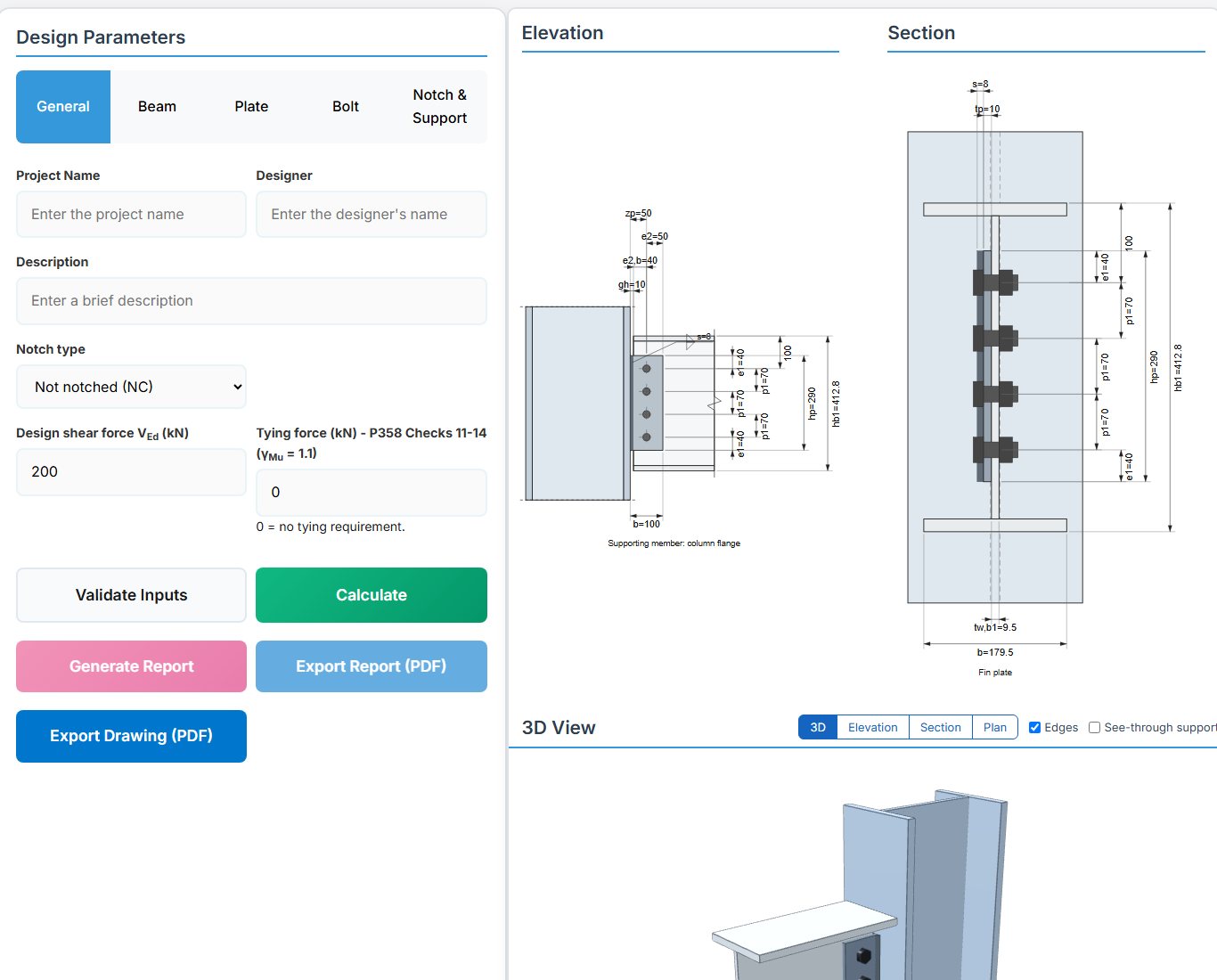The width and height of the screenshot is (1217, 980).
Task: Click the 'Section' drawing heading
Action: click(x=921, y=33)
